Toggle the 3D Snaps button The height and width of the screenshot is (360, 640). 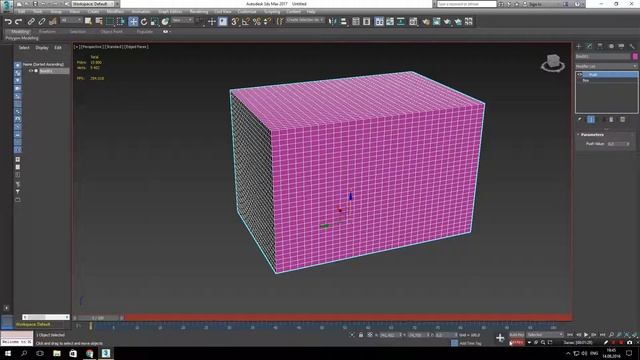click(x=235, y=22)
